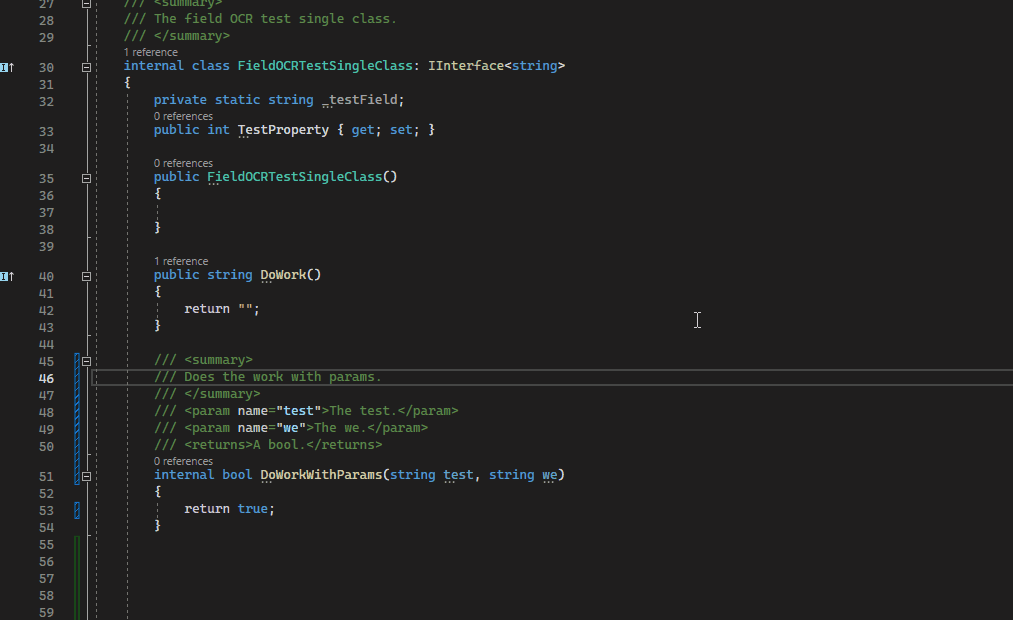1013x620 pixels.
Task: Select line number 57 in the gutter
Action: [47, 579]
